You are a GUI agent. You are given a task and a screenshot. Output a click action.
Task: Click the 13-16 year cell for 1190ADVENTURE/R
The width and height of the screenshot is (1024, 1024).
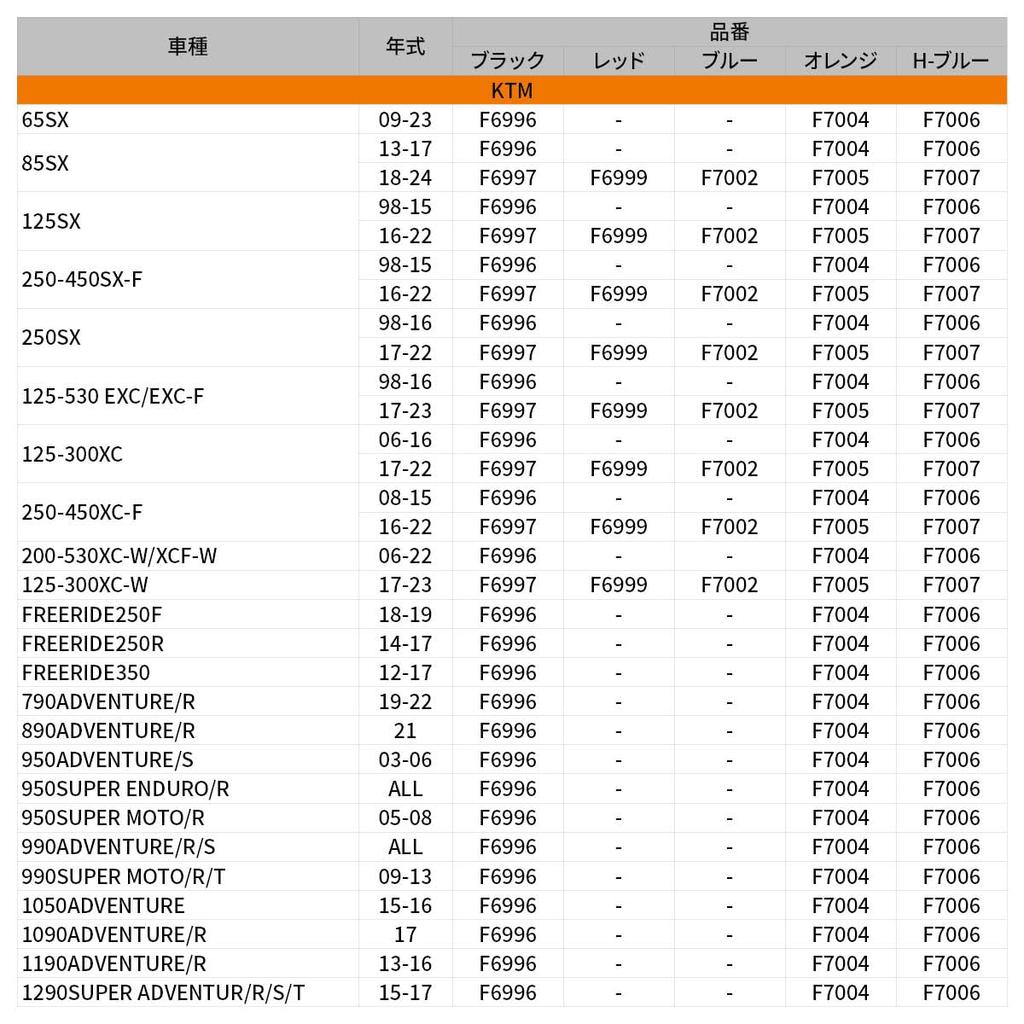tap(405, 963)
